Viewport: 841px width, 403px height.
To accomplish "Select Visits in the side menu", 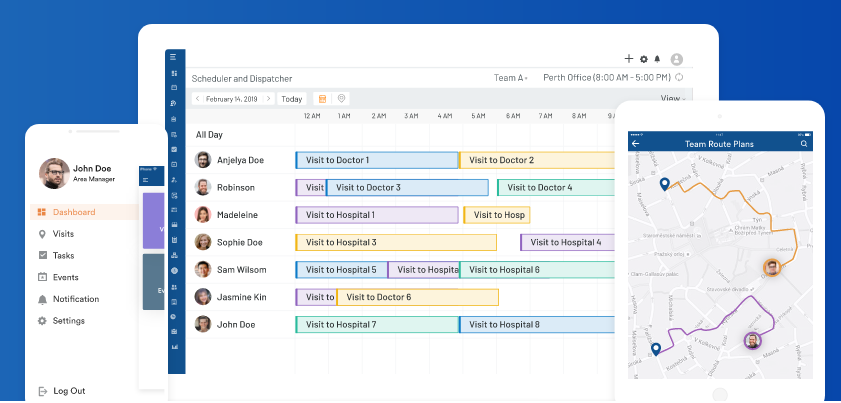I will [x=63, y=234].
